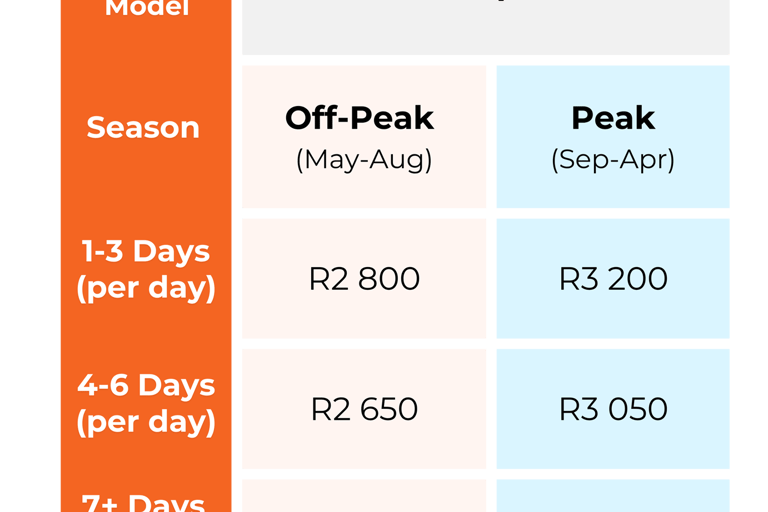Click the (per day) text under 1-3 Days
This screenshot has height=512, width=768.
146,288
